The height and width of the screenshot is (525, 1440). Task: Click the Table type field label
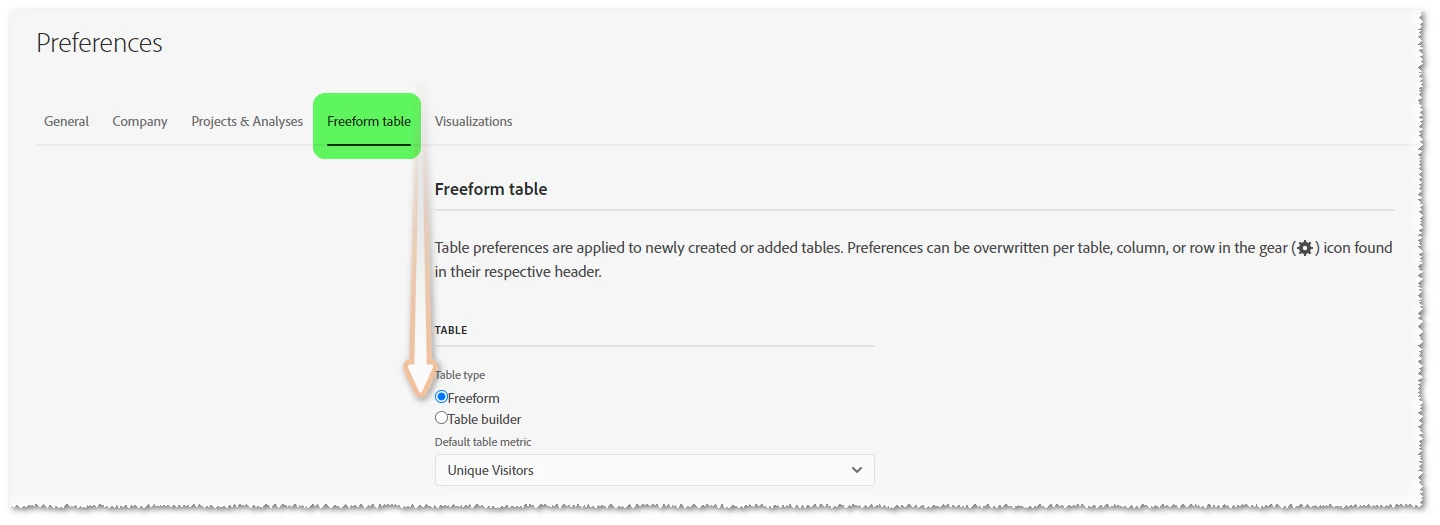pyautogui.click(x=460, y=375)
